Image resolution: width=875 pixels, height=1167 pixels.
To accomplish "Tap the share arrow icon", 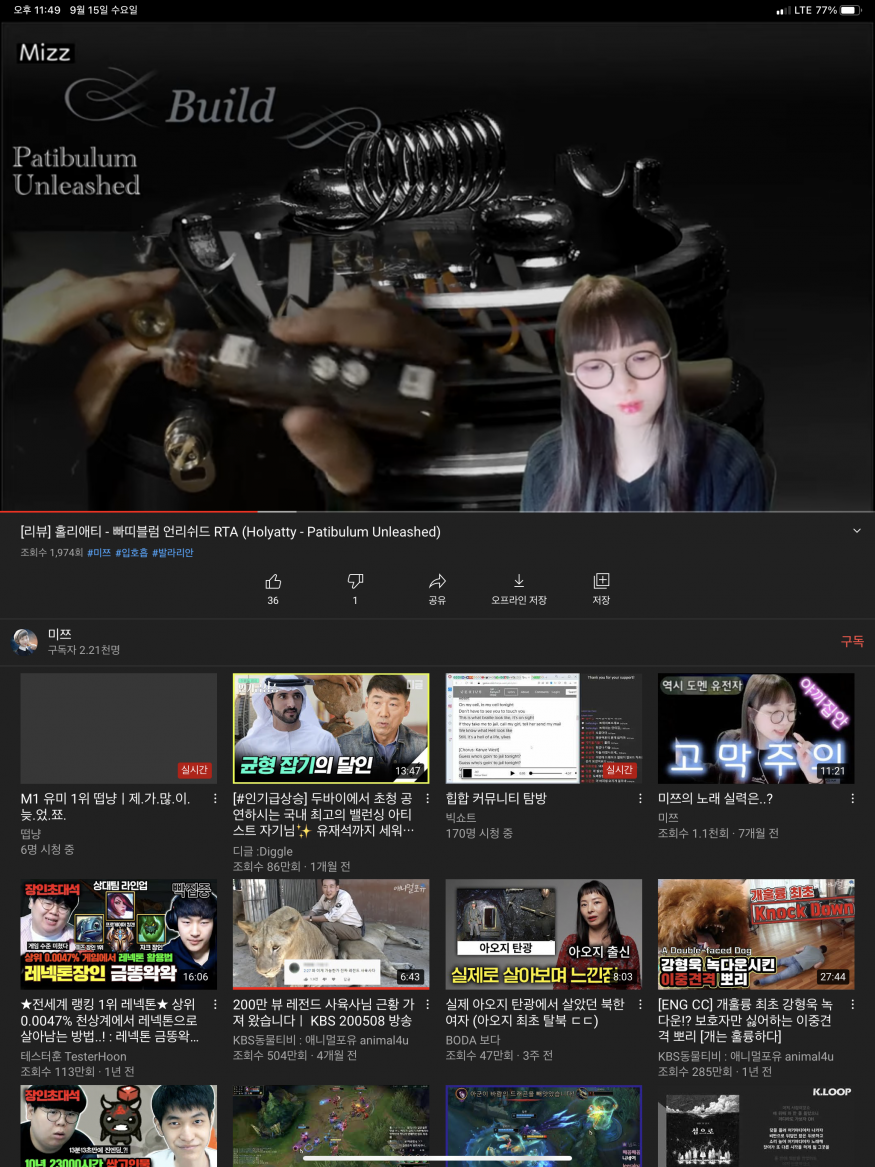I will point(438,581).
